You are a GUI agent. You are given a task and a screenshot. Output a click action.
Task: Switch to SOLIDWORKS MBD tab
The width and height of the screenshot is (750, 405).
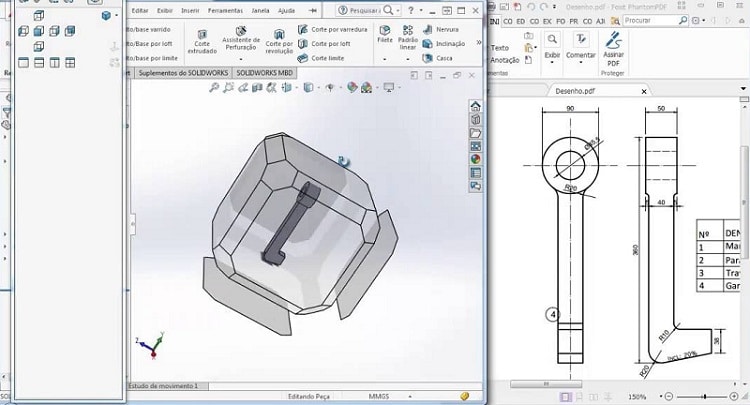point(264,73)
